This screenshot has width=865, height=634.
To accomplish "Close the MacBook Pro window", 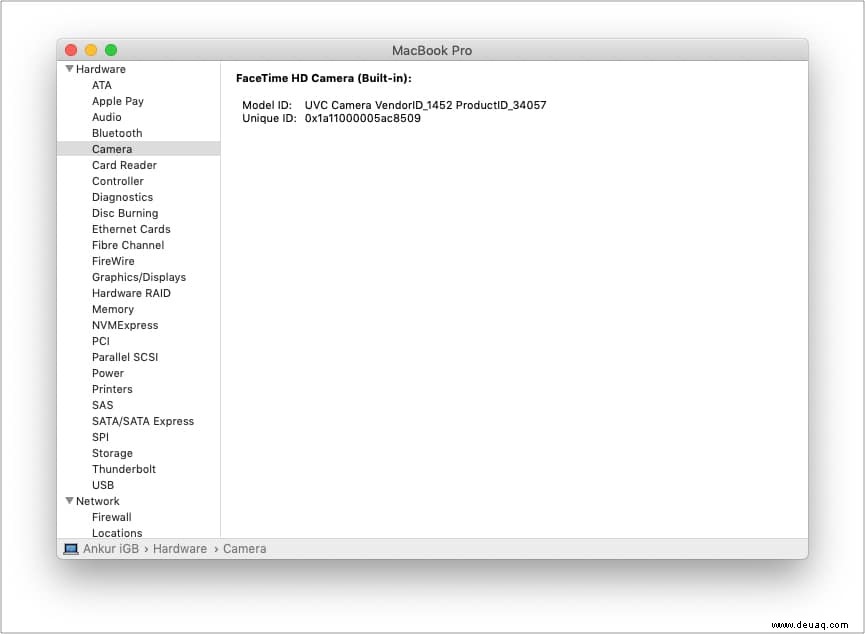I will click(71, 50).
